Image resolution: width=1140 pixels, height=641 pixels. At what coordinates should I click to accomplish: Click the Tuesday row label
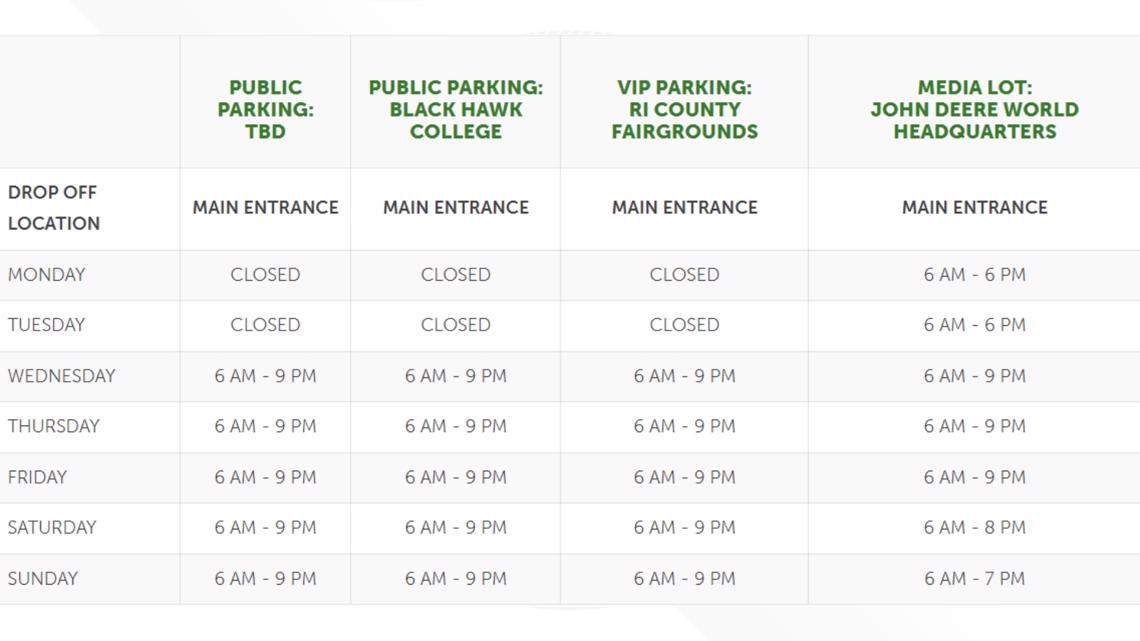tap(47, 325)
